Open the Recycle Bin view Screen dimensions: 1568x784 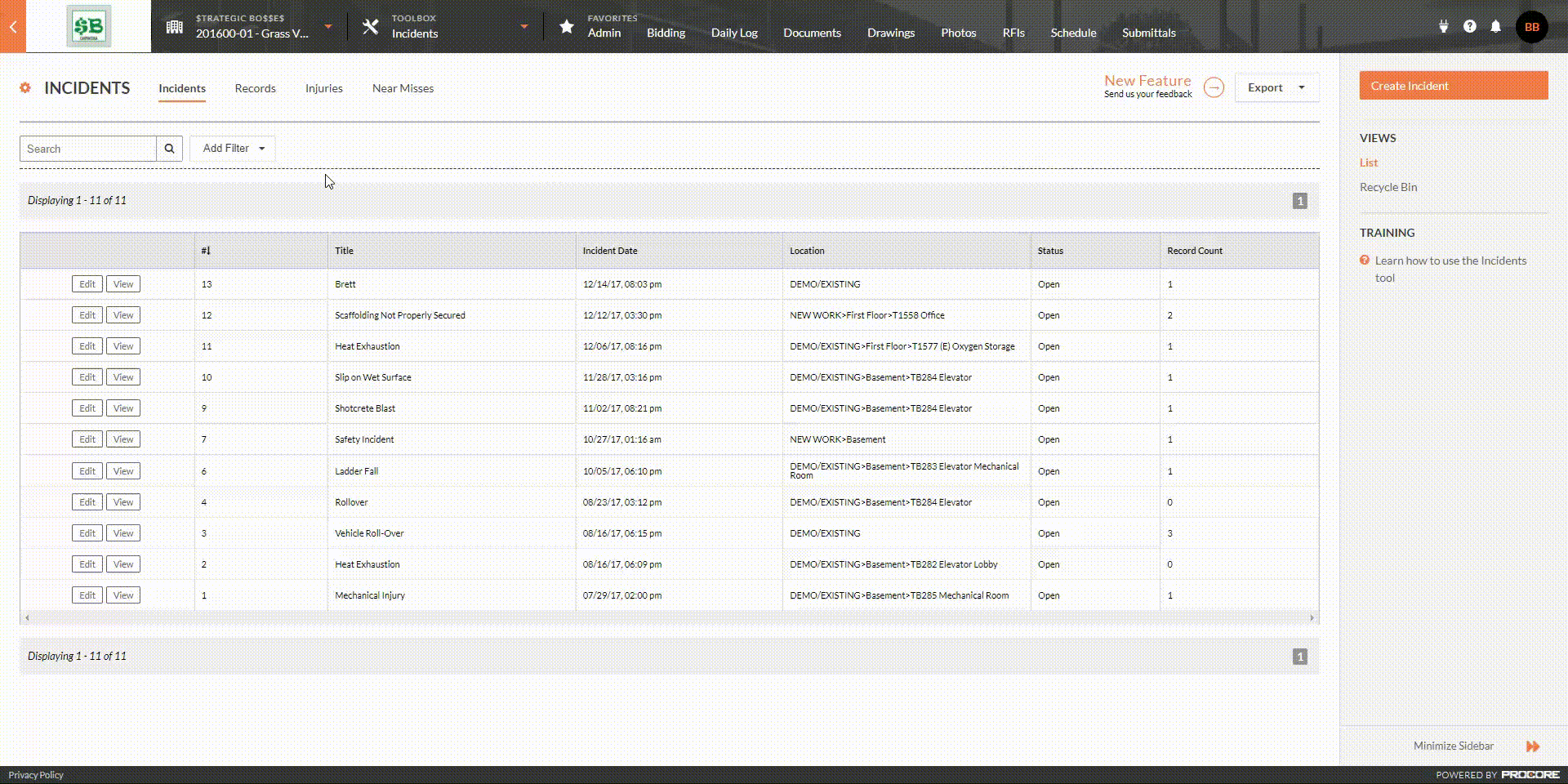[1388, 187]
